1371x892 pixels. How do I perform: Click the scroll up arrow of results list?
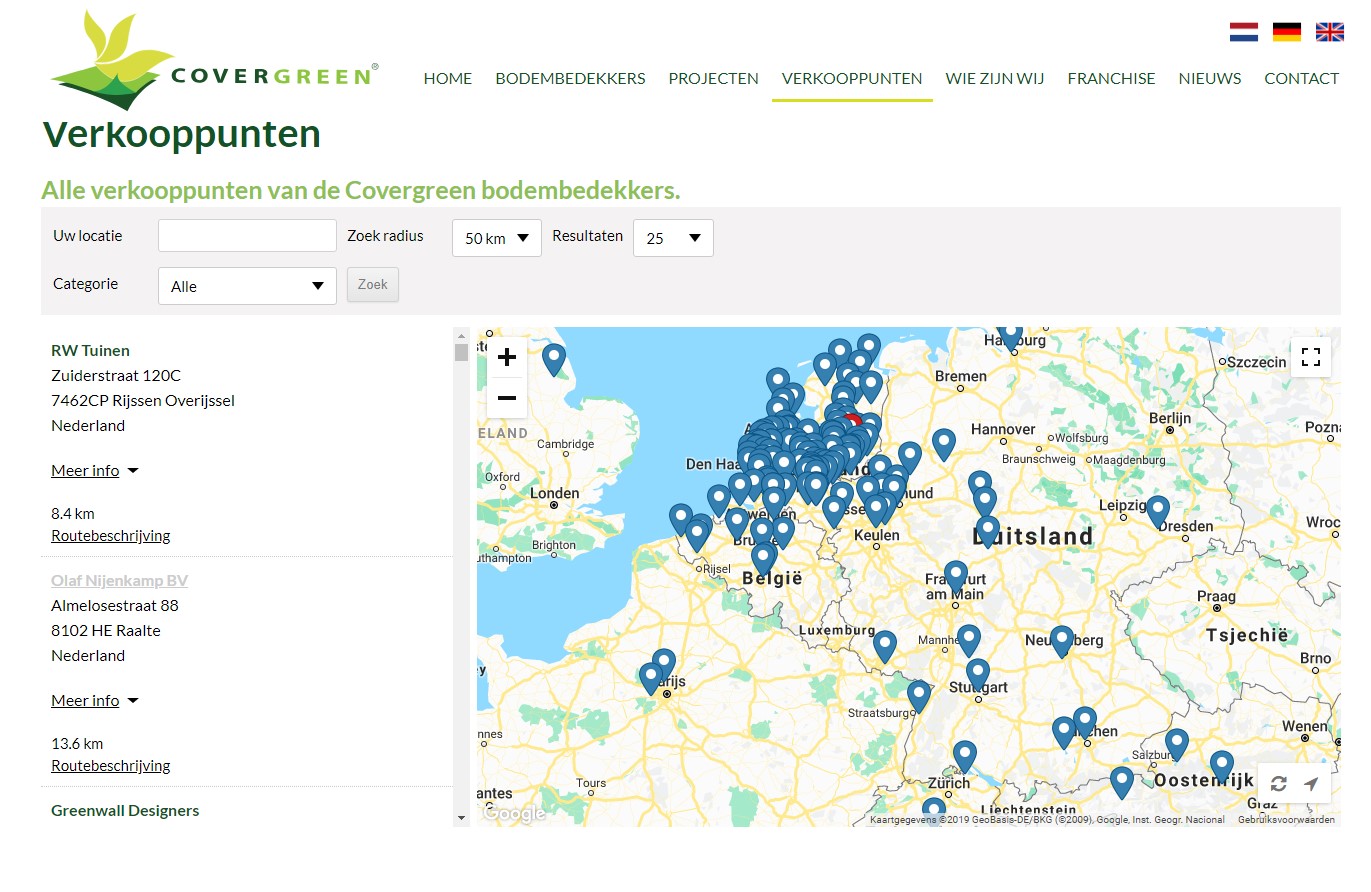461,335
